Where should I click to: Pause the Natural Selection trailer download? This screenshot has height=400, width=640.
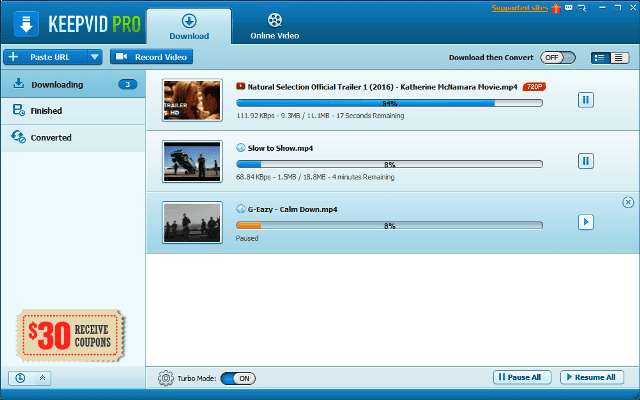click(586, 100)
